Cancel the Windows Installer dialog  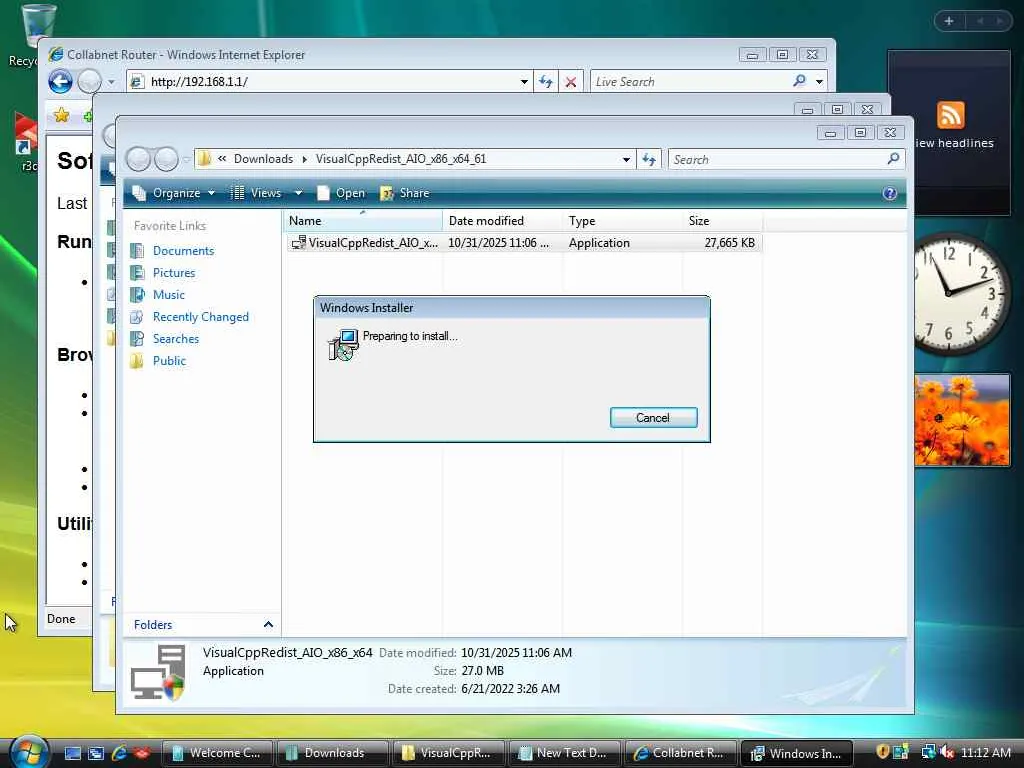coord(653,418)
